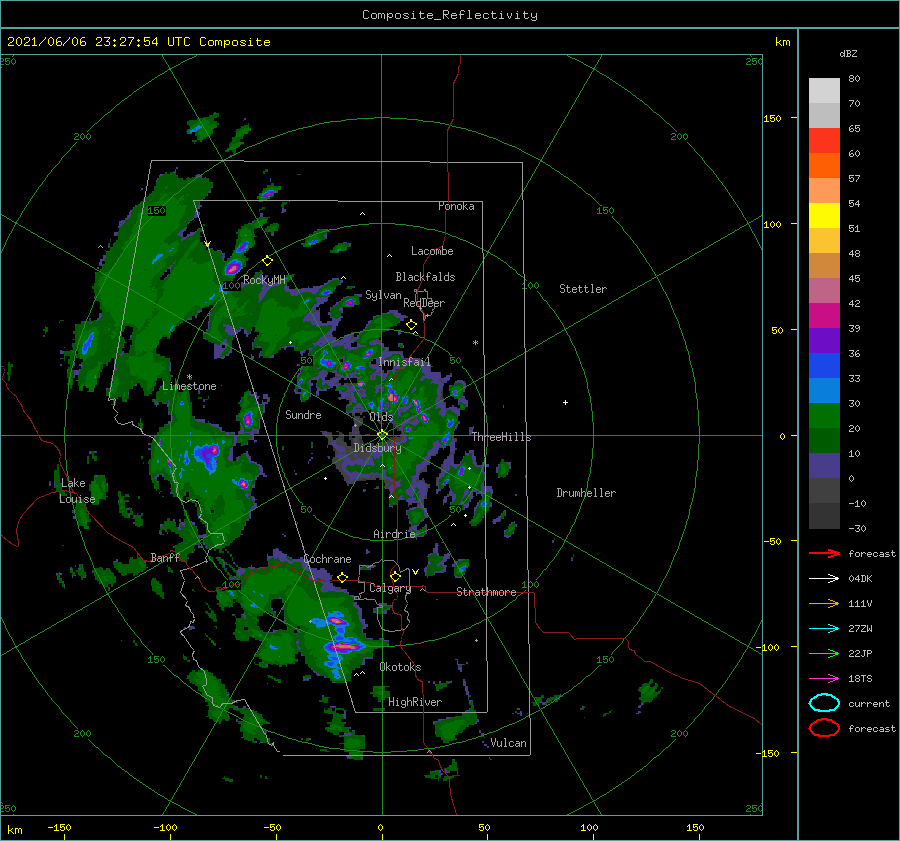The height and width of the screenshot is (841, 900).
Task: Click the Sundre town label
Action: coord(303,414)
